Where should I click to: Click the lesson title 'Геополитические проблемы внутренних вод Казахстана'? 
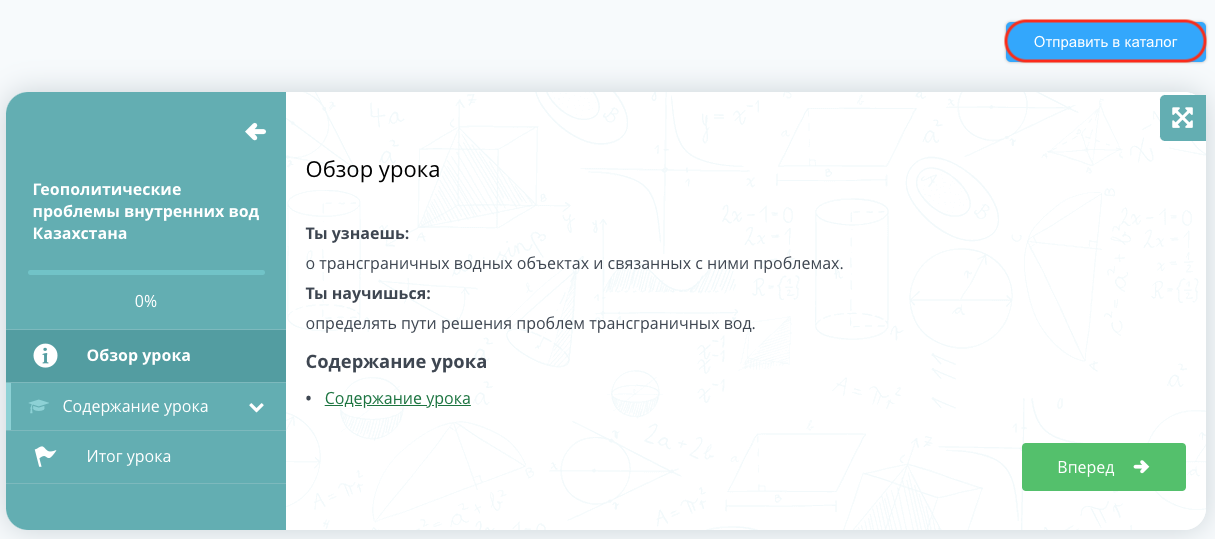click(146, 211)
